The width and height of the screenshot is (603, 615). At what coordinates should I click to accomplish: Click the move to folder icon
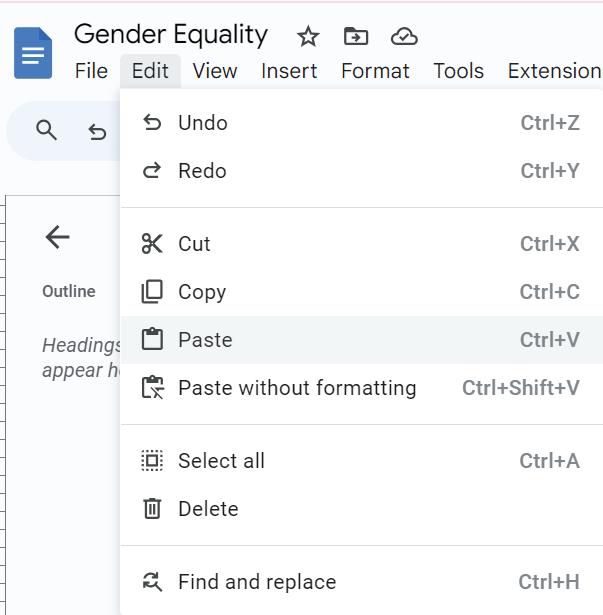(x=355, y=37)
